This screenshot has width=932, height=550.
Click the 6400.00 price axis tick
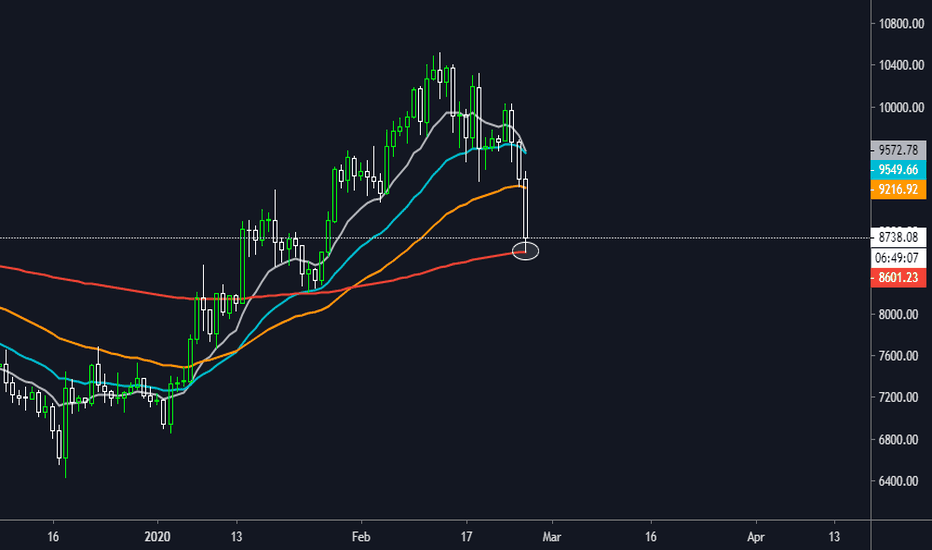[x=898, y=481]
